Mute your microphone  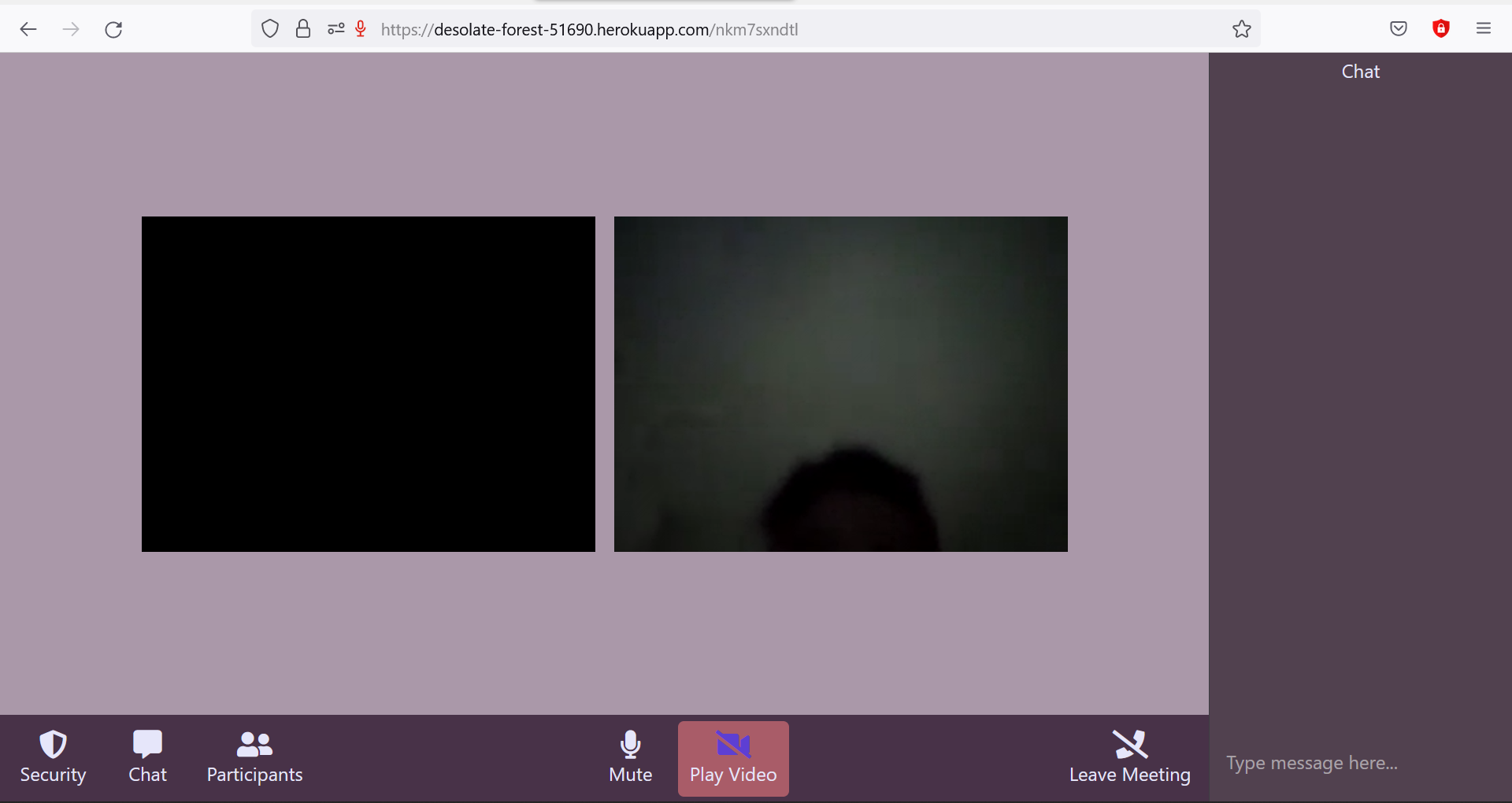[629, 757]
